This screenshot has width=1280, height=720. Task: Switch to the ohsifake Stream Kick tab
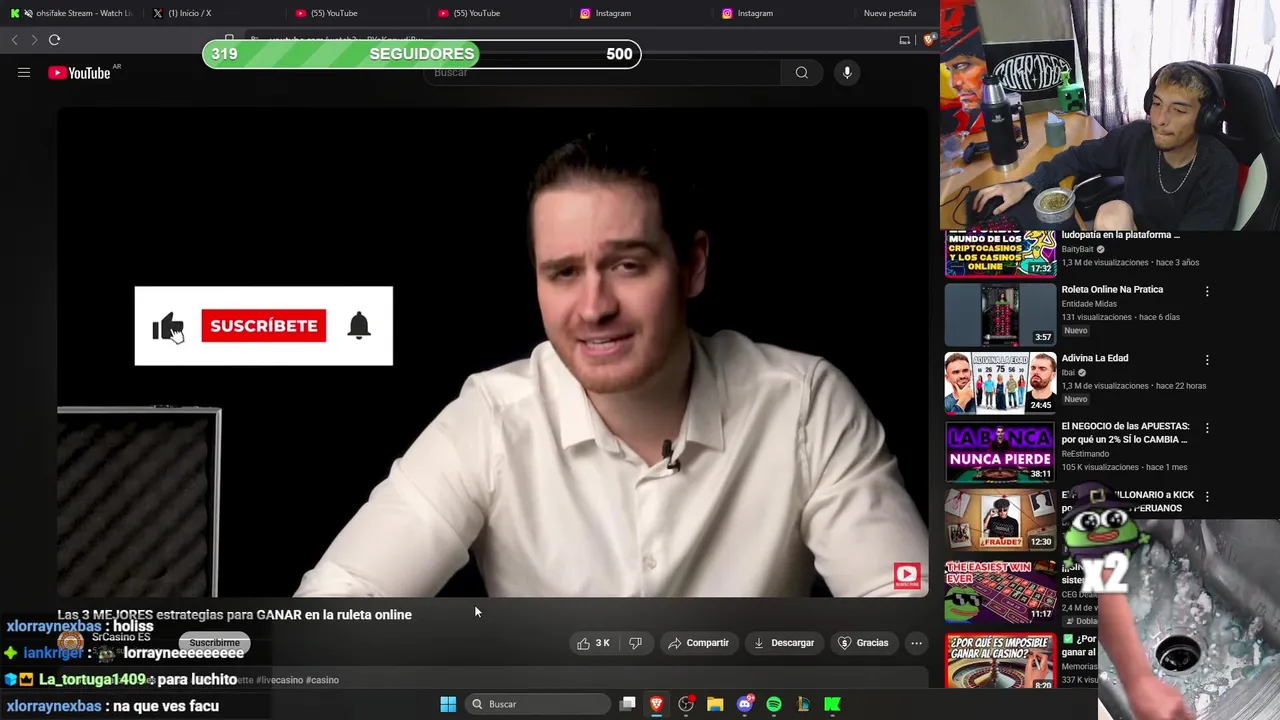[x=71, y=13]
